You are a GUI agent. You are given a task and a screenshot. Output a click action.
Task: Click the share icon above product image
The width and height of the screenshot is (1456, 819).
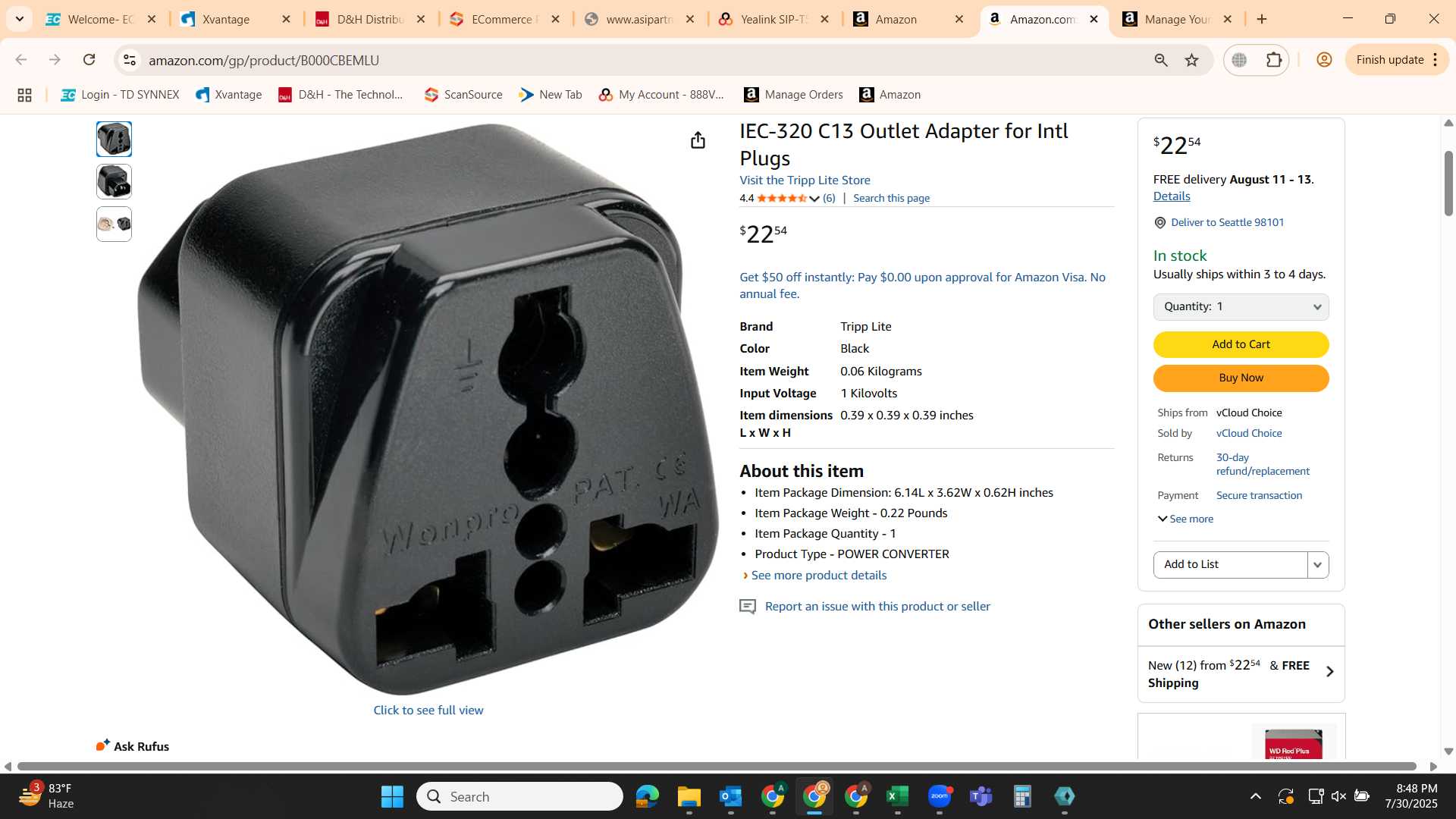tap(698, 140)
